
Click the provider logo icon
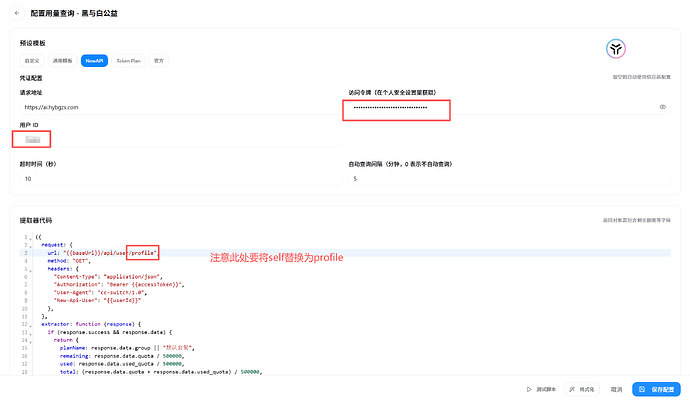click(x=616, y=48)
